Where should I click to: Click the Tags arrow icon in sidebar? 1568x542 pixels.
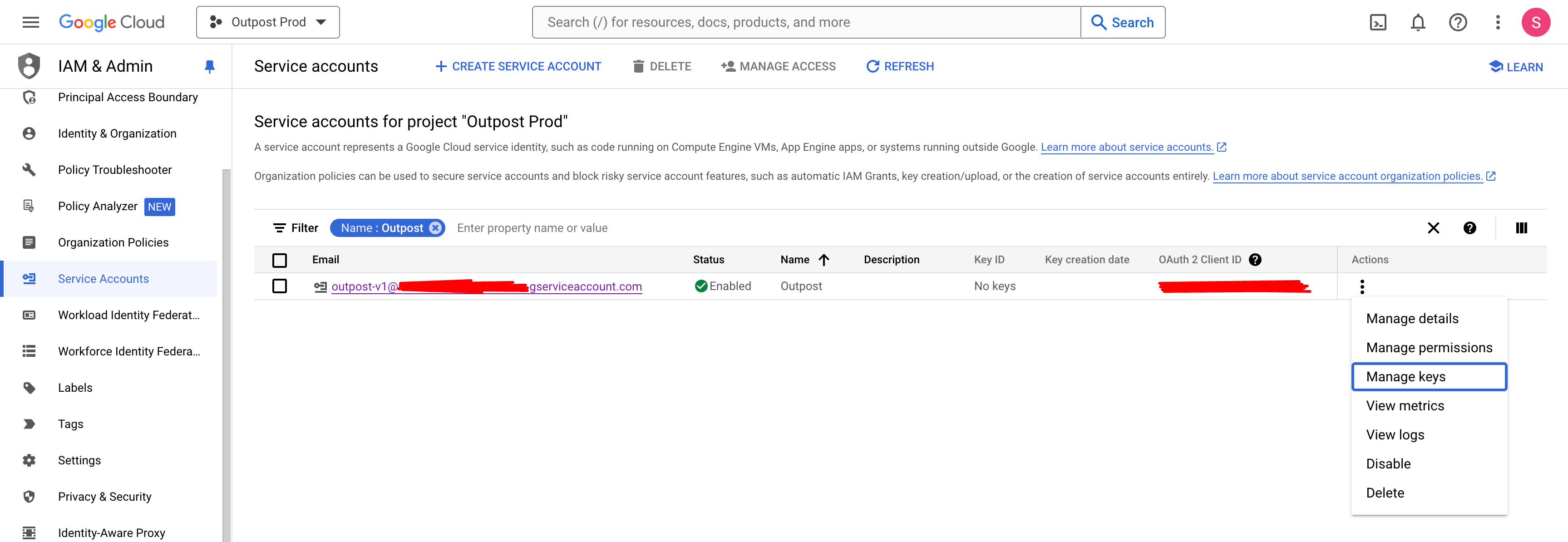point(29,424)
